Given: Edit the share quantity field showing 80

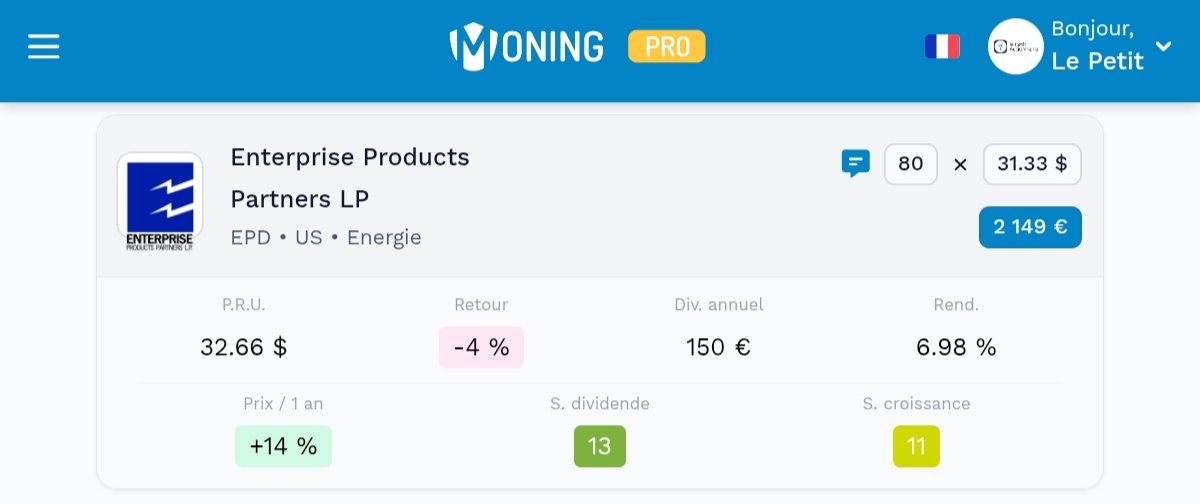Looking at the screenshot, I should point(910,164).
